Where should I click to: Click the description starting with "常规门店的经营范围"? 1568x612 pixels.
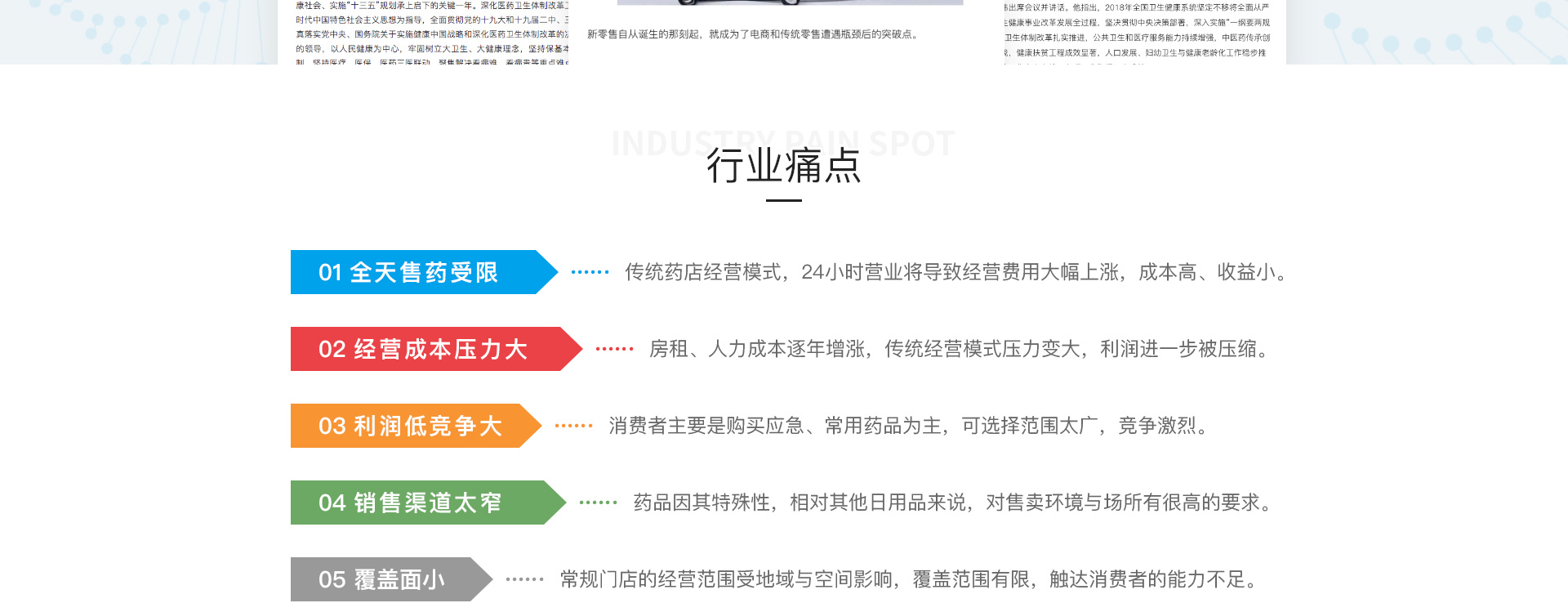[x=910, y=579]
